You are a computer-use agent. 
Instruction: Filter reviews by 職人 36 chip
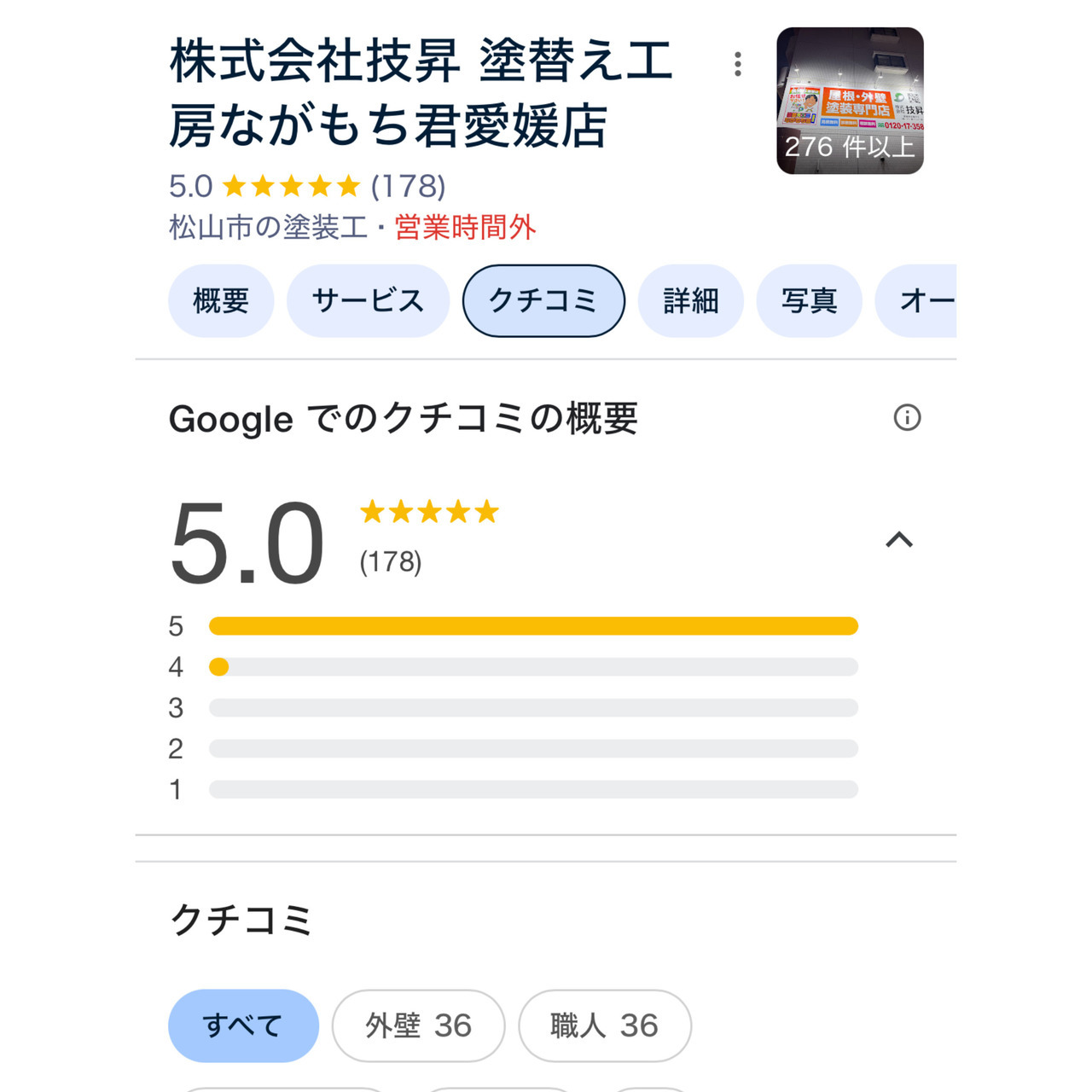pyautogui.click(x=604, y=1025)
